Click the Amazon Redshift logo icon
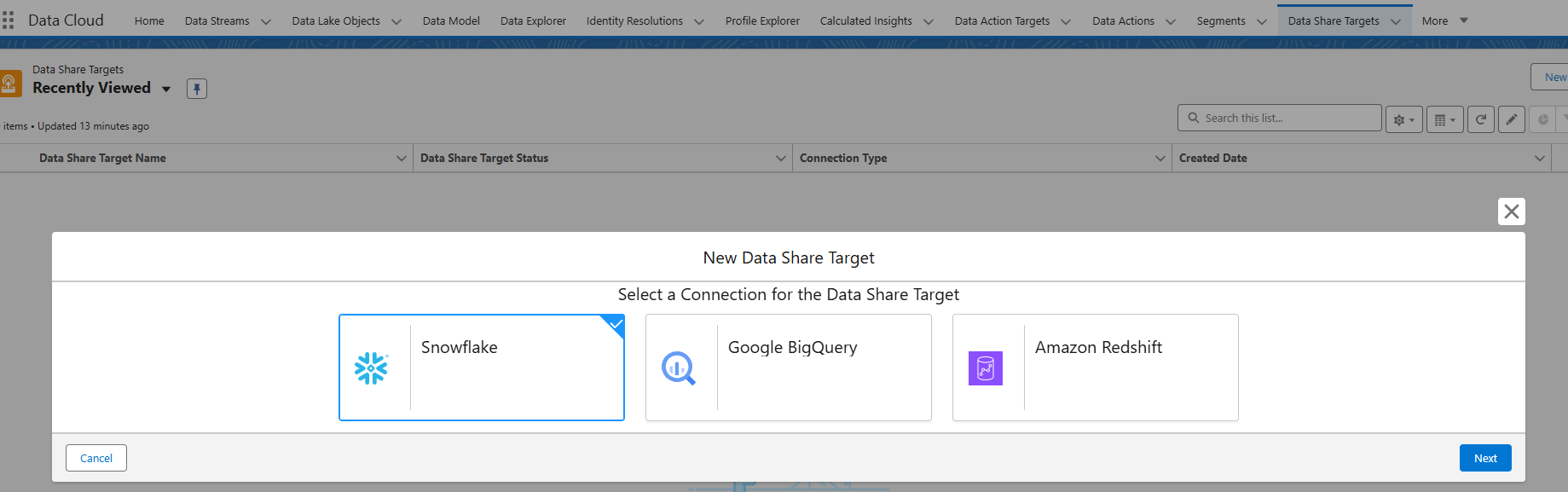Screen dimensions: 1568x492 986,368
